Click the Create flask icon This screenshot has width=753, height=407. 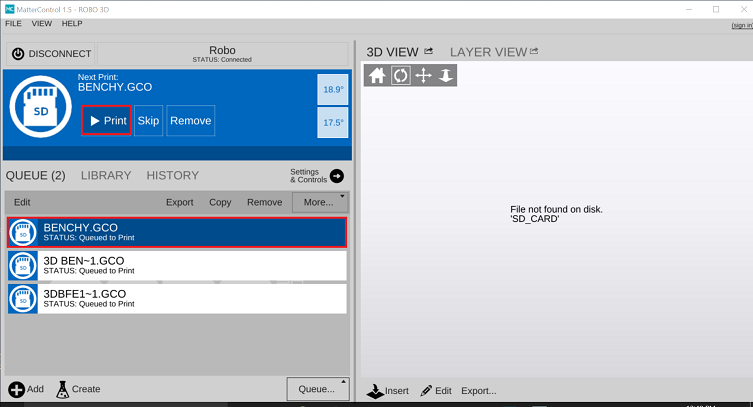point(62,389)
